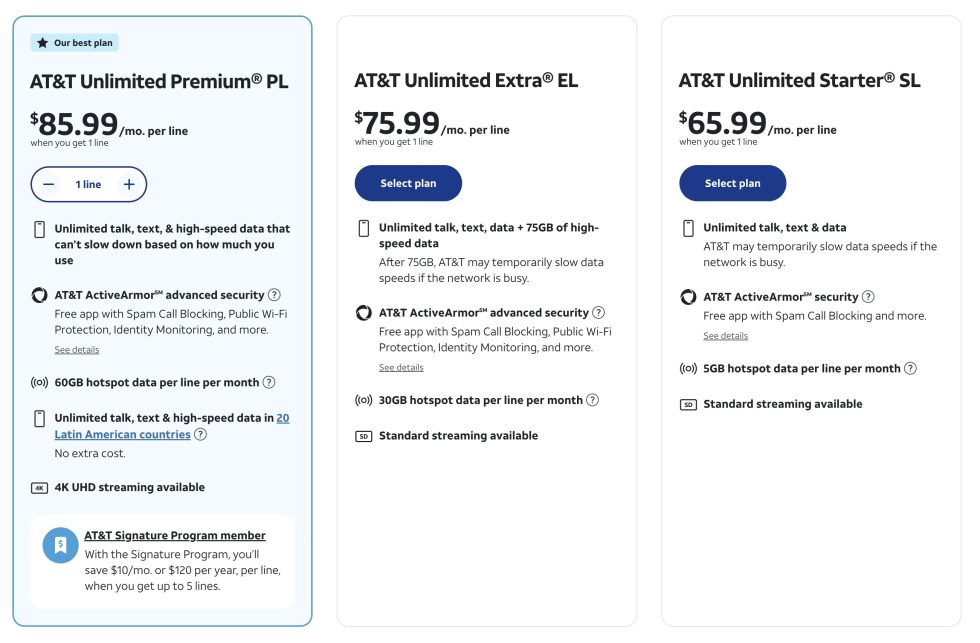The image size is (980, 643).
Task: Open the tooltip beside 30GB hotspot data
Action: pyautogui.click(x=592, y=399)
